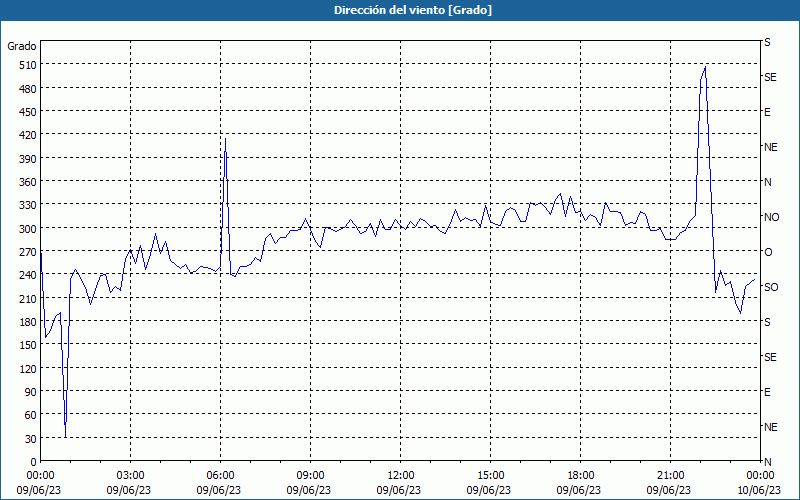The height and width of the screenshot is (500, 800).
Task: Select the 90 y-axis value
Action: [x=30, y=392]
